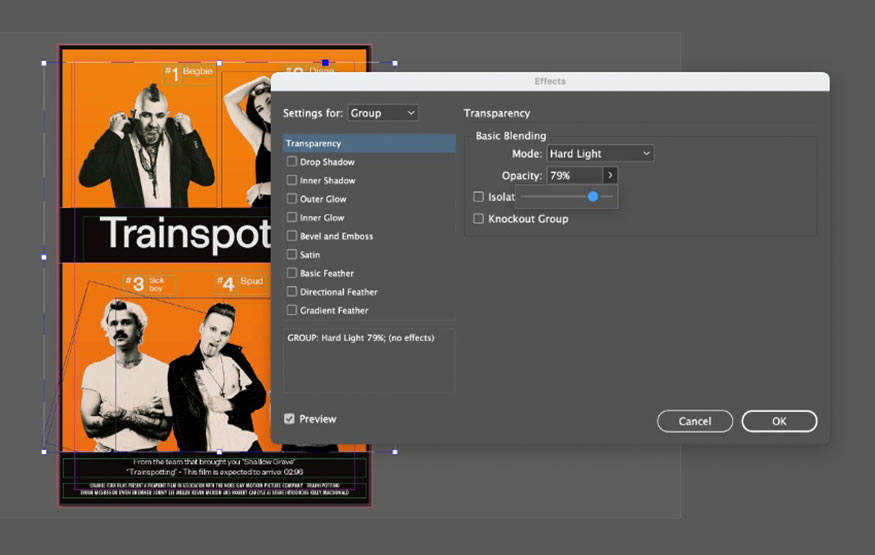Toggle the Isolate Blending checkbox
The width and height of the screenshot is (875, 555).
click(478, 196)
